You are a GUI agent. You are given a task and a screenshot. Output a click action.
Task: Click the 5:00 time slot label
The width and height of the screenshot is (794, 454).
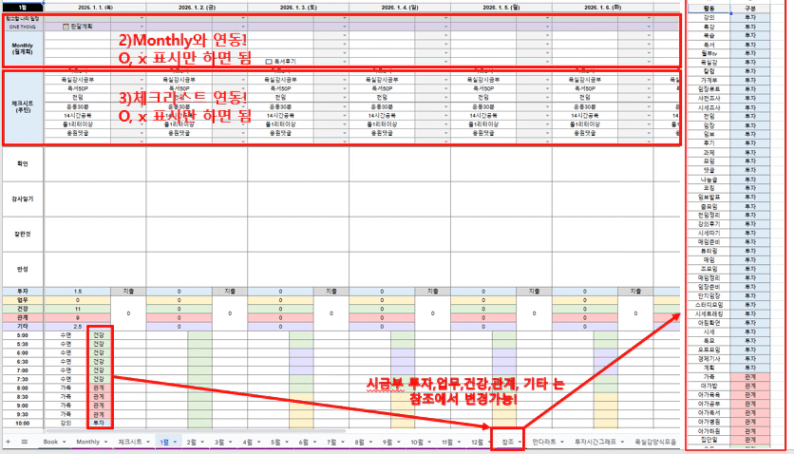pos(22,335)
